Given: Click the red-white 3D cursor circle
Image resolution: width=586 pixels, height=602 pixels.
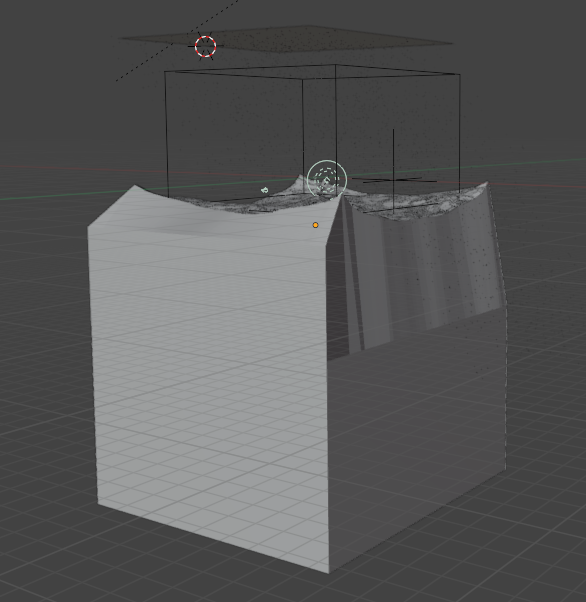Looking at the screenshot, I should click(205, 46).
